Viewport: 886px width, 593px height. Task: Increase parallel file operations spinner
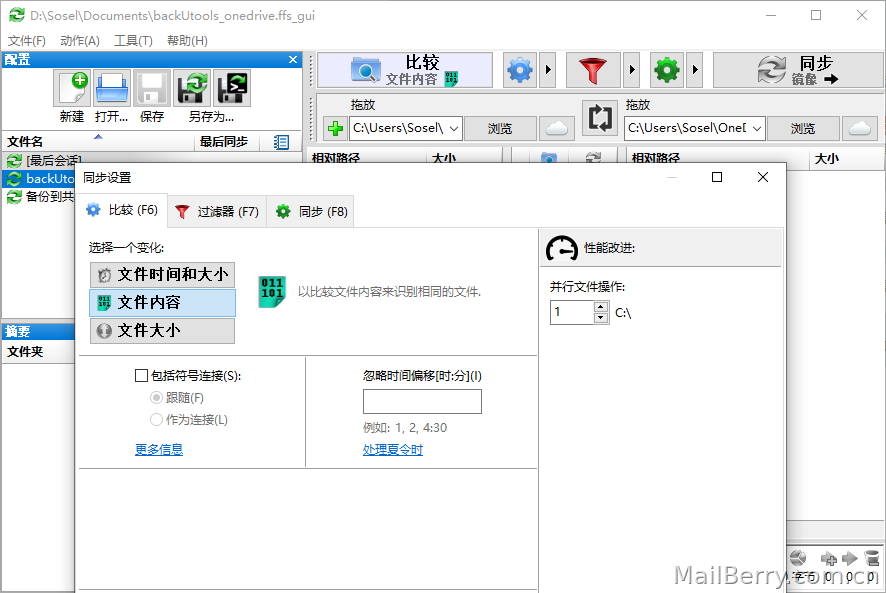click(x=601, y=307)
